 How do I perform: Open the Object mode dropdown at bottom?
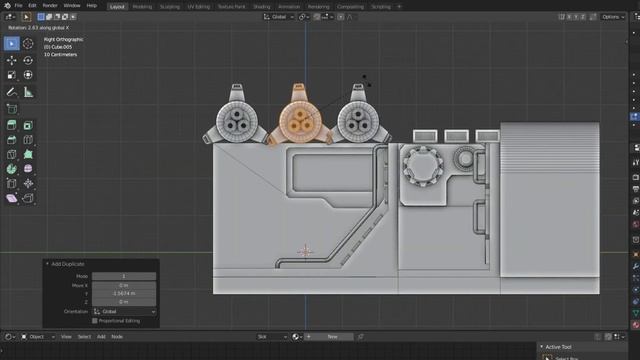[x=38, y=337]
